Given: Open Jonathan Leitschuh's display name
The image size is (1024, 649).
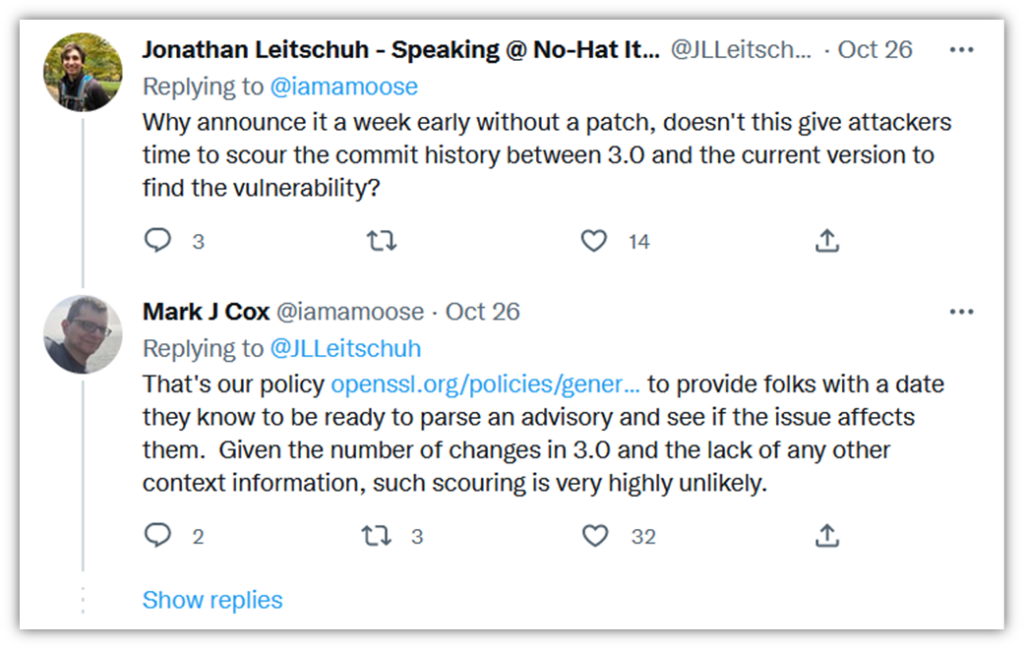Looking at the screenshot, I should click(x=400, y=50).
